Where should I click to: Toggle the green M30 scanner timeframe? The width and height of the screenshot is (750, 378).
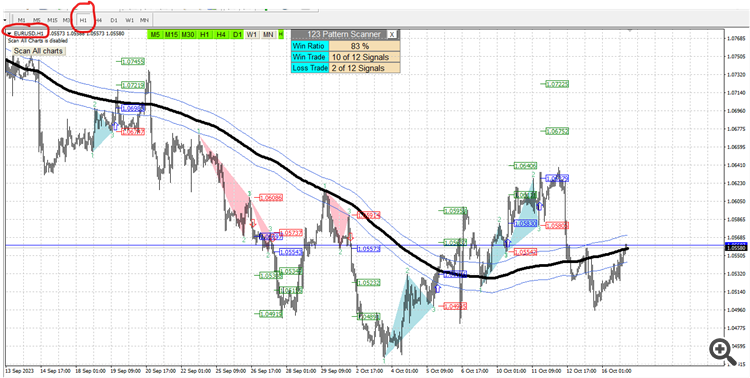click(x=188, y=35)
